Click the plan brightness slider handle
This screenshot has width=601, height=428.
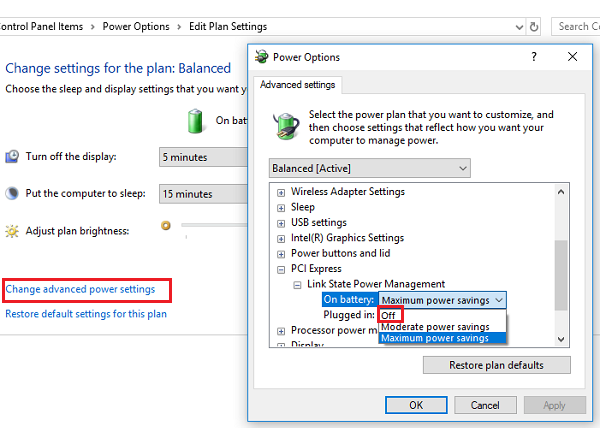coord(166,225)
